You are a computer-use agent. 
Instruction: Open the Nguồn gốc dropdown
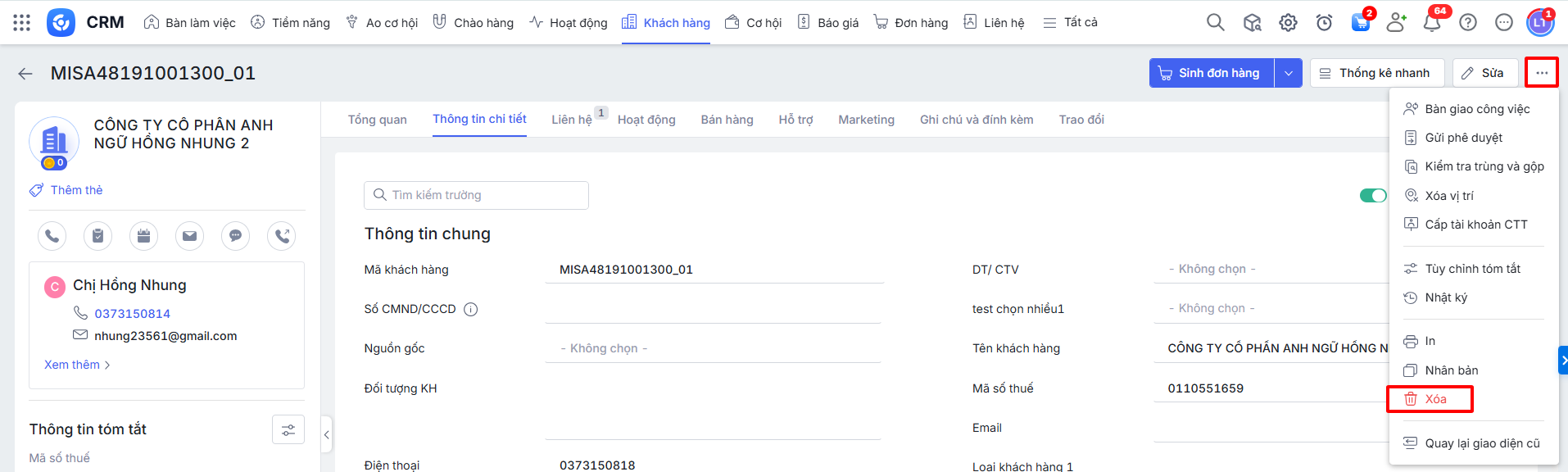pyautogui.click(x=711, y=348)
